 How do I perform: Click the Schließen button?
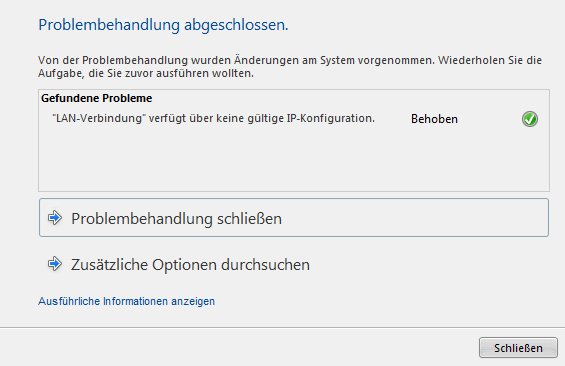(518, 348)
